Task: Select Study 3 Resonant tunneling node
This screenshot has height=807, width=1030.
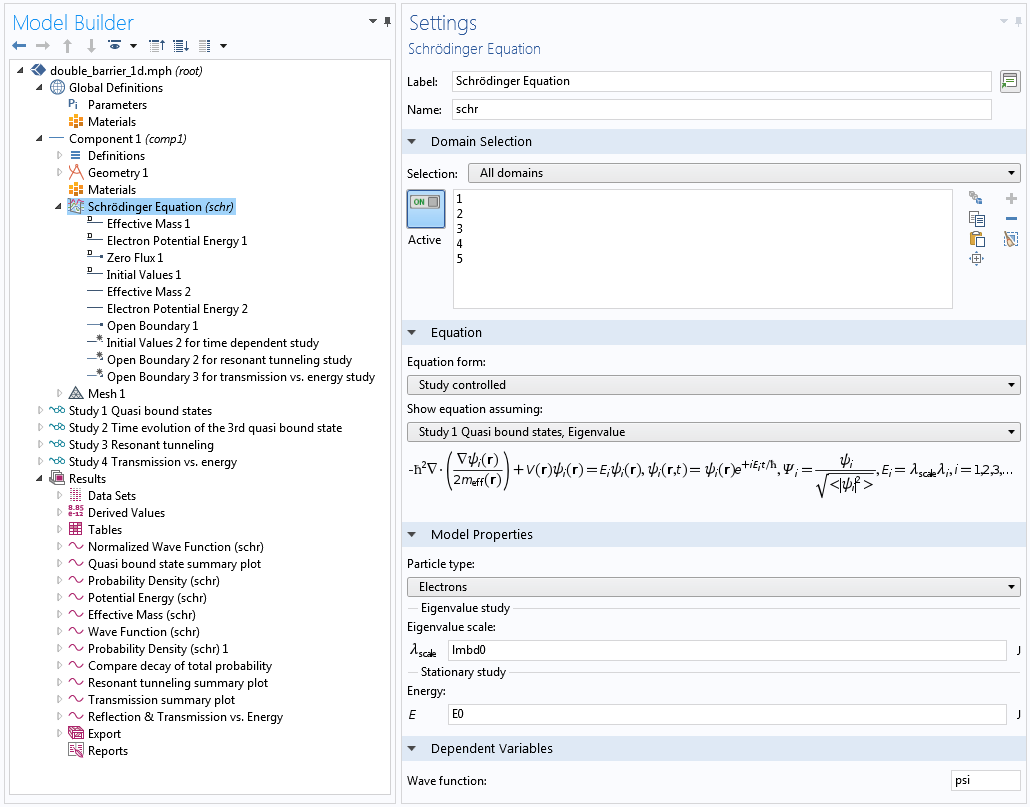Action: (140, 445)
